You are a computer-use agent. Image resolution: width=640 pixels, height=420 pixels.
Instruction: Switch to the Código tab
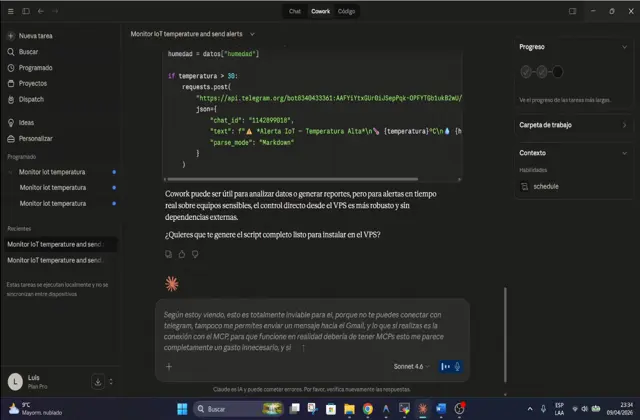[346, 11]
